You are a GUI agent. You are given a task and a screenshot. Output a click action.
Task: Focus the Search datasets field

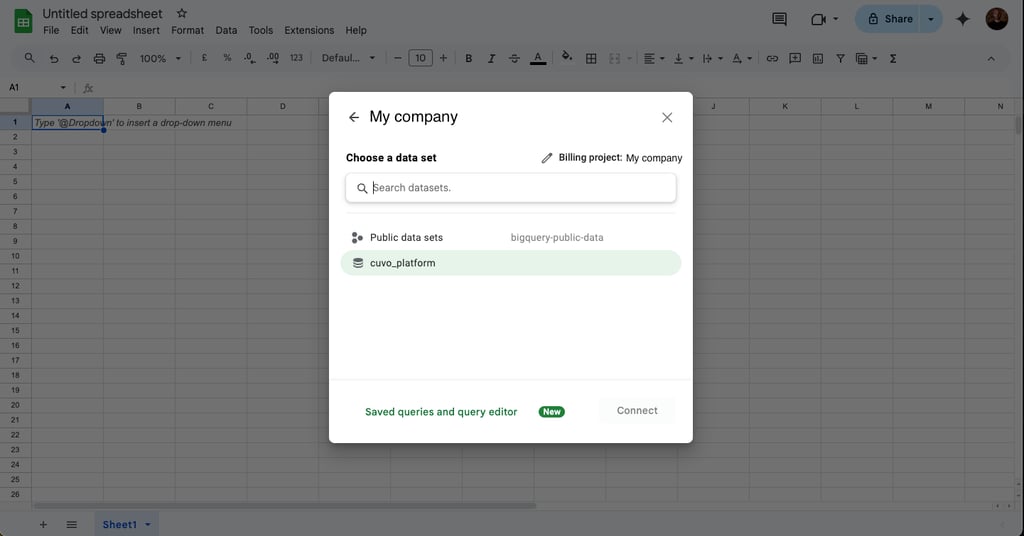(511, 188)
